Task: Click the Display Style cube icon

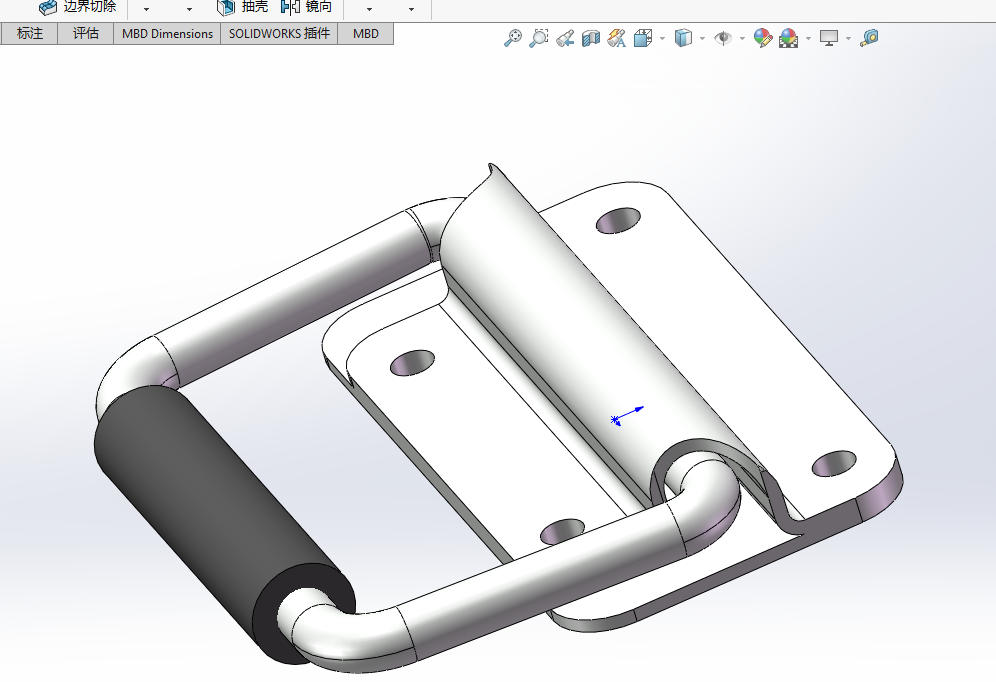Action: [x=684, y=38]
